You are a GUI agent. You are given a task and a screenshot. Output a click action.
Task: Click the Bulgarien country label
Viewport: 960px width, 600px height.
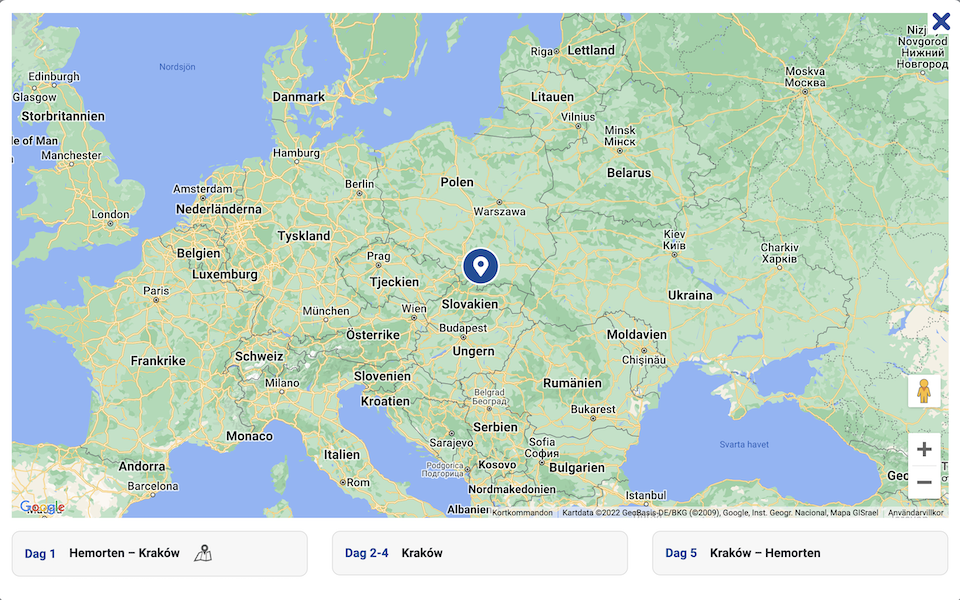pyautogui.click(x=577, y=468)
